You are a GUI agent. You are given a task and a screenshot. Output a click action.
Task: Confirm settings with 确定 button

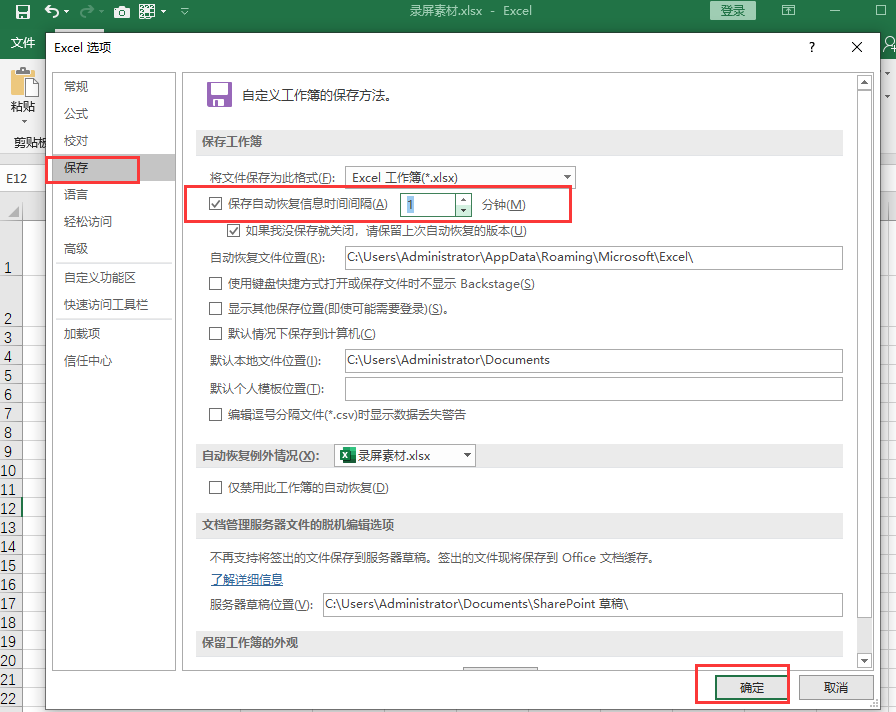click(751, 687)
